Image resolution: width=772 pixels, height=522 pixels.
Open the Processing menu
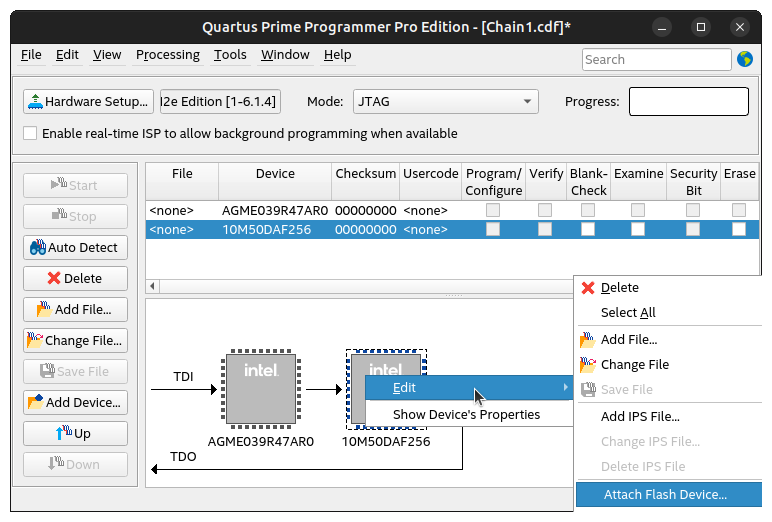[x=167, y=55]
